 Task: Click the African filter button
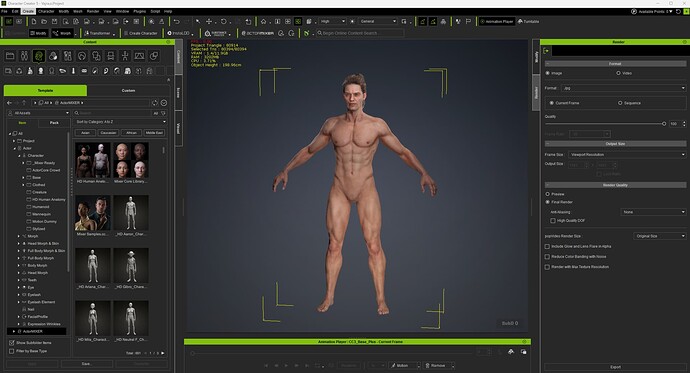tap(131, 132)
